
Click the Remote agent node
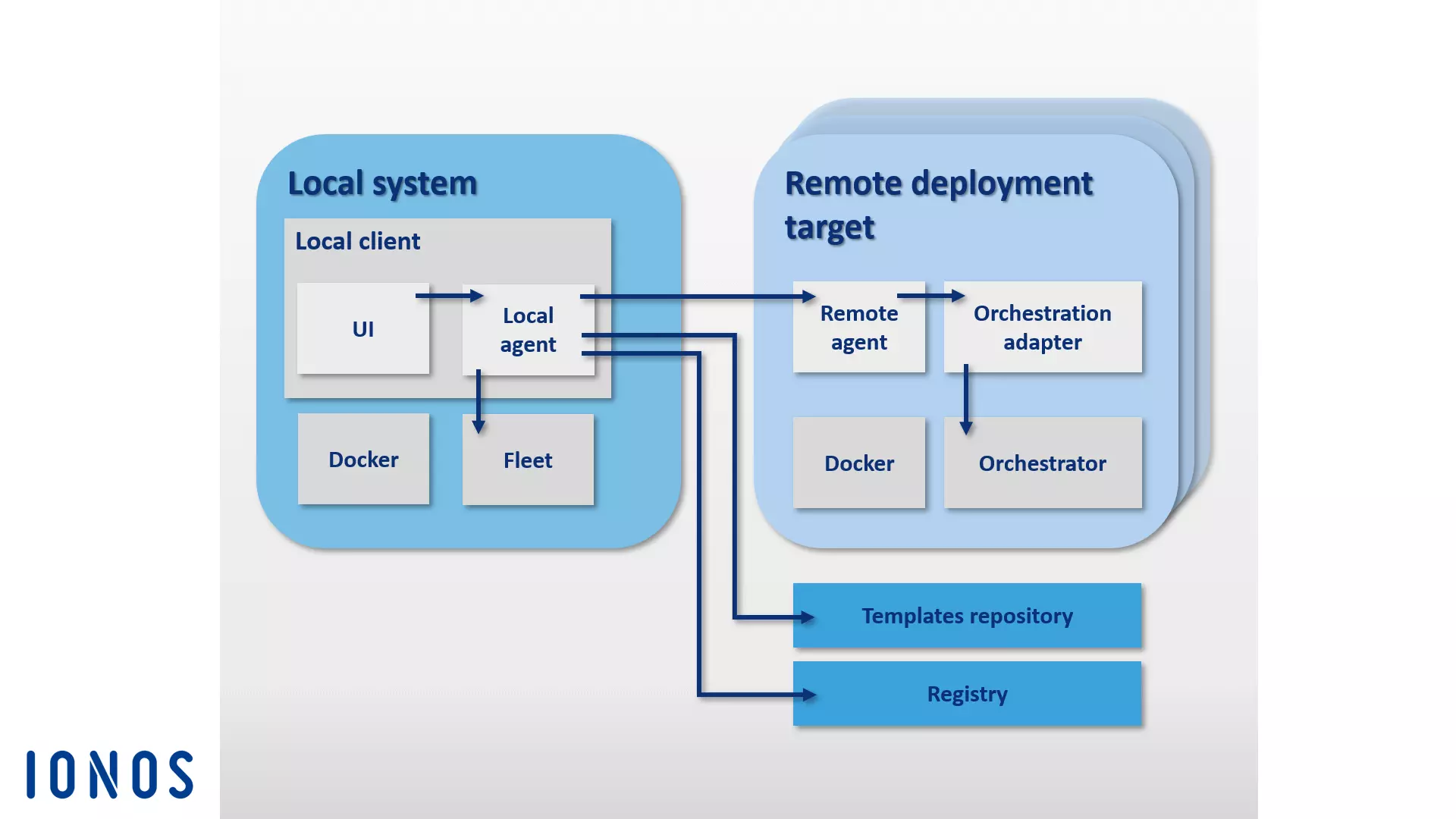859,327
